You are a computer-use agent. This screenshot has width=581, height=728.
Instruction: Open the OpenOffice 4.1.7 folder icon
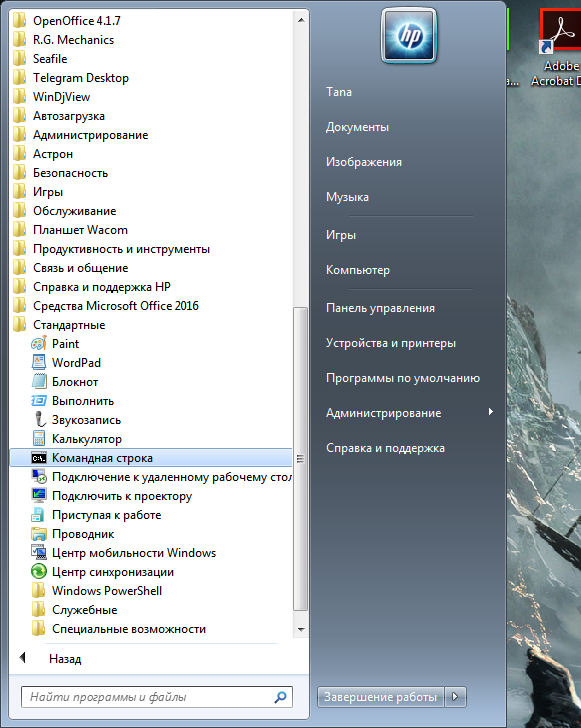click(20, 21)
